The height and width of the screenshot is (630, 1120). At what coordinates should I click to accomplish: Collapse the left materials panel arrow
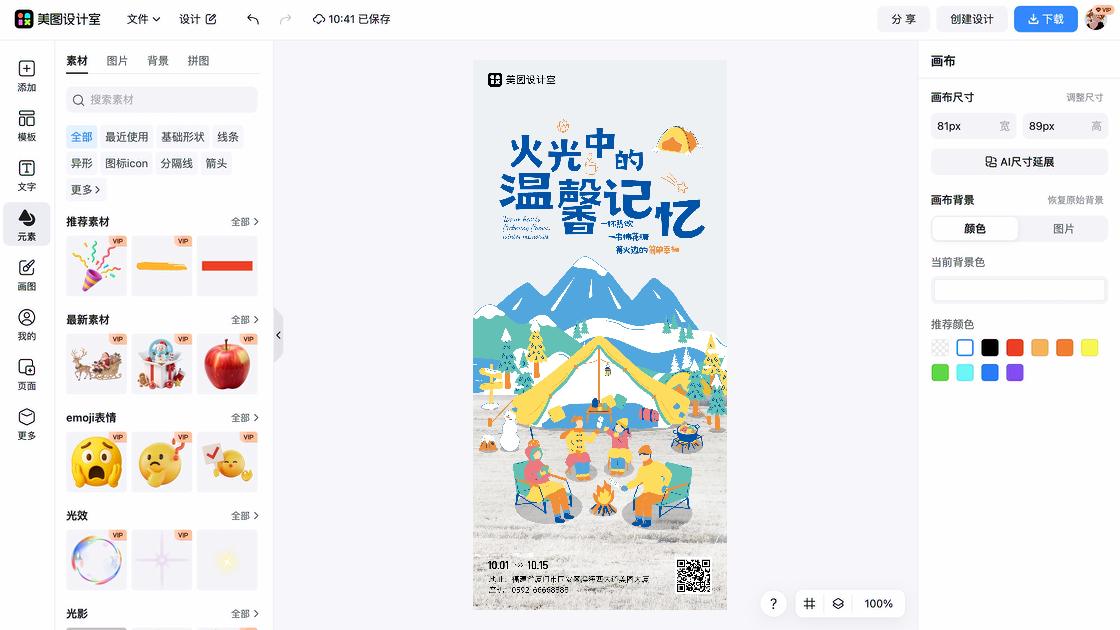[279, 335]
